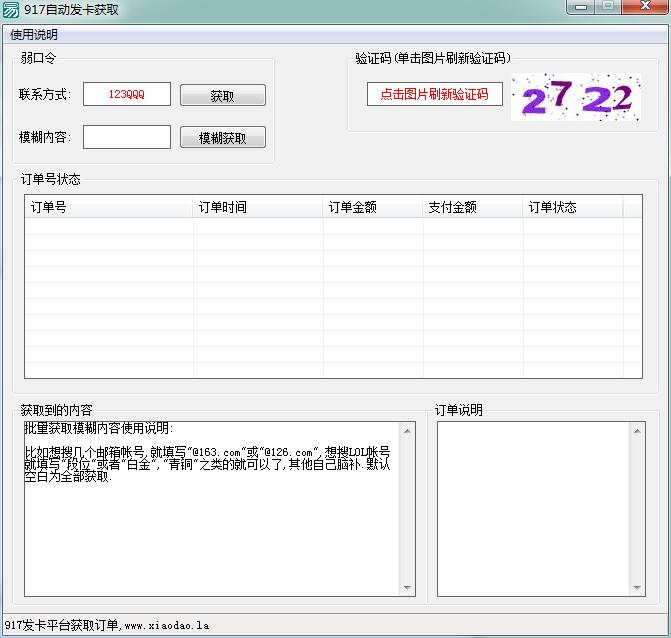Click the 模糊获取 button
The width and height of the screenshot is (671, 638).
(x=223, y=137)
